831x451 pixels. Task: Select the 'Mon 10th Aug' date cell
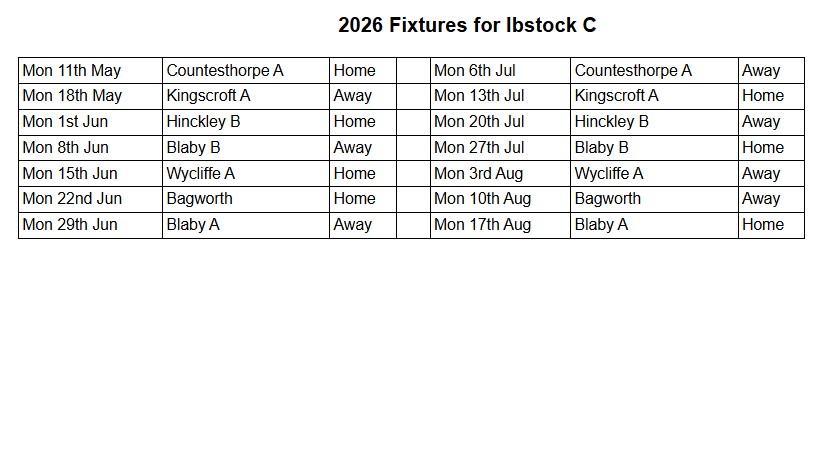pos(483,199)
